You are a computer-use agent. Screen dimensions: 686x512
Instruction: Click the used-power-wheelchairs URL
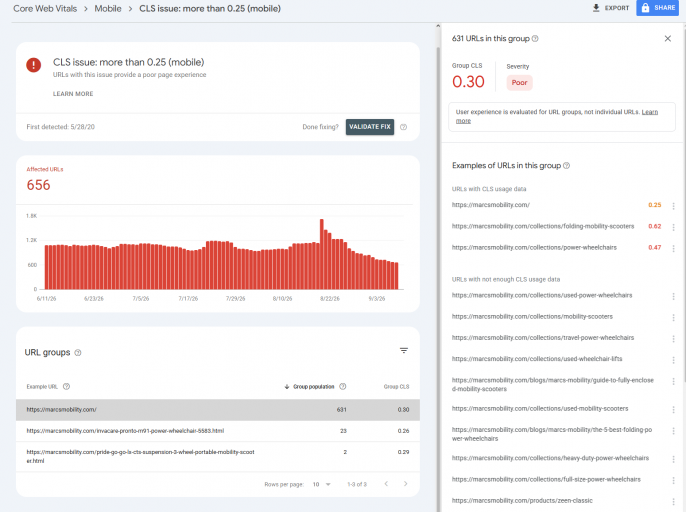(542, 295)
